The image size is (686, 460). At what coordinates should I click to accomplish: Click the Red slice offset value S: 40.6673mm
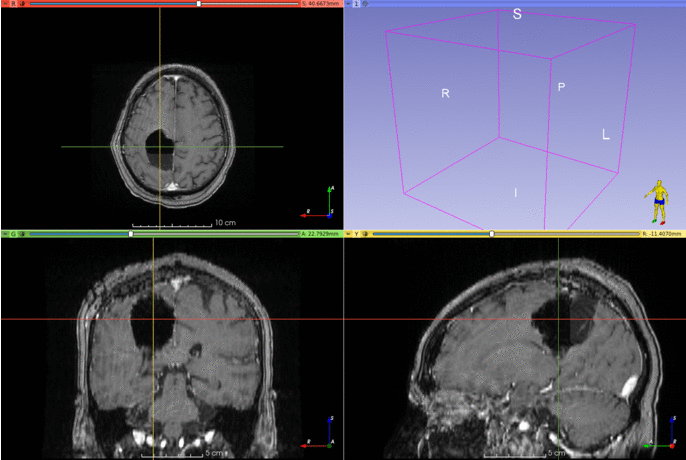(321, 4)
